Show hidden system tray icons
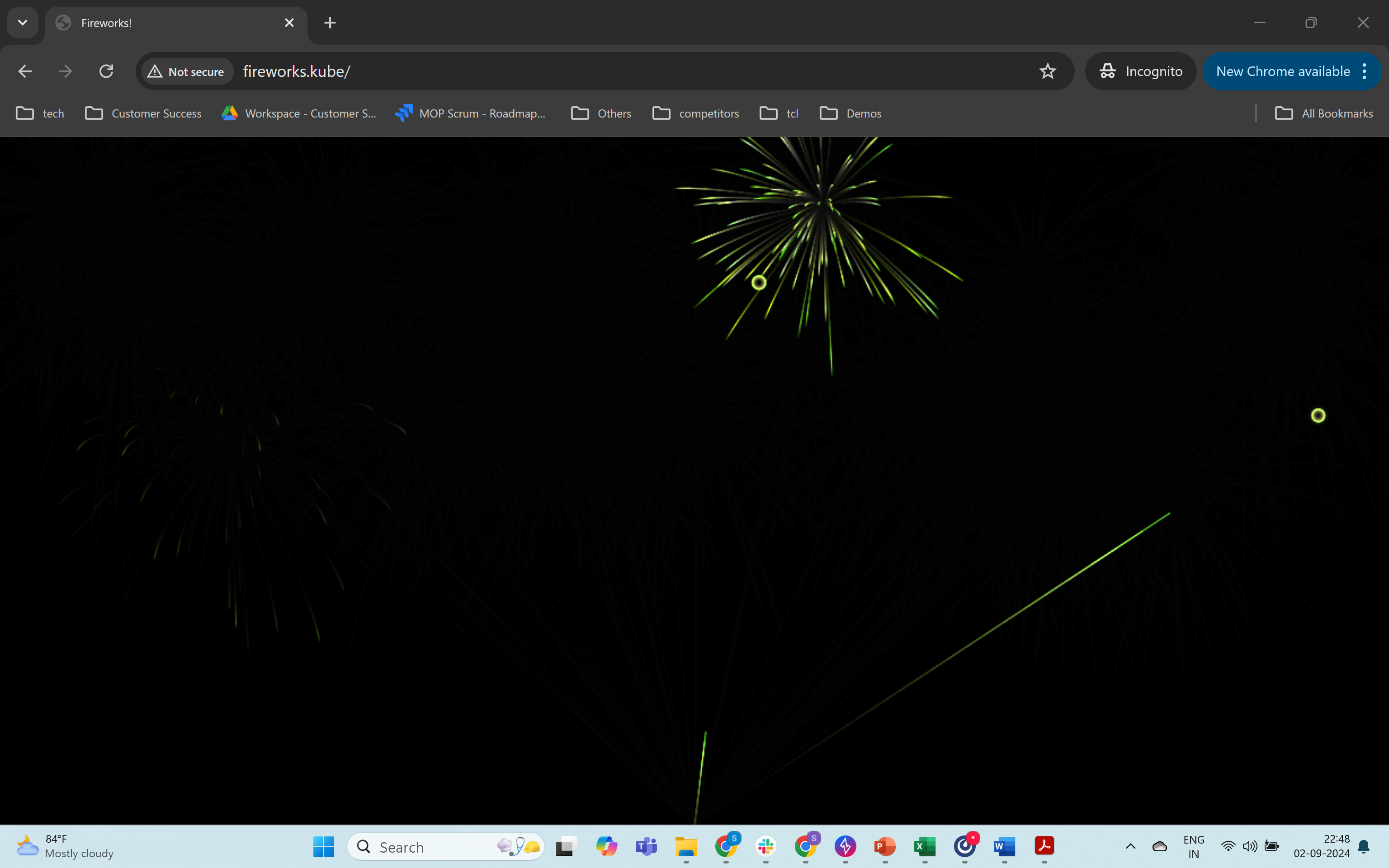The height and width of the screenshot is (868, 1389). coord(1130,846)
